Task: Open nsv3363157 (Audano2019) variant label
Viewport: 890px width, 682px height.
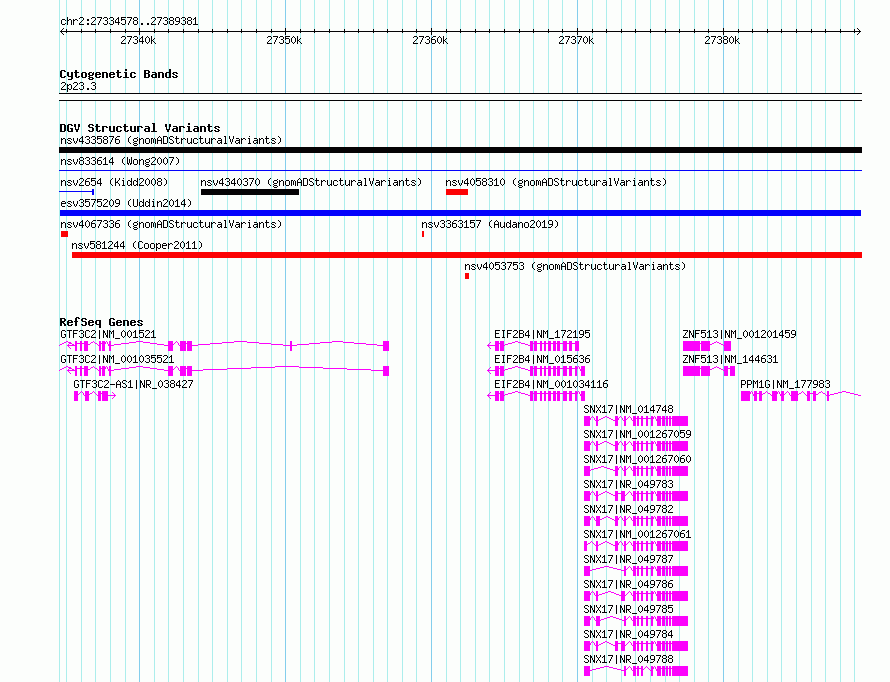Action: click(x=490, y=224)
